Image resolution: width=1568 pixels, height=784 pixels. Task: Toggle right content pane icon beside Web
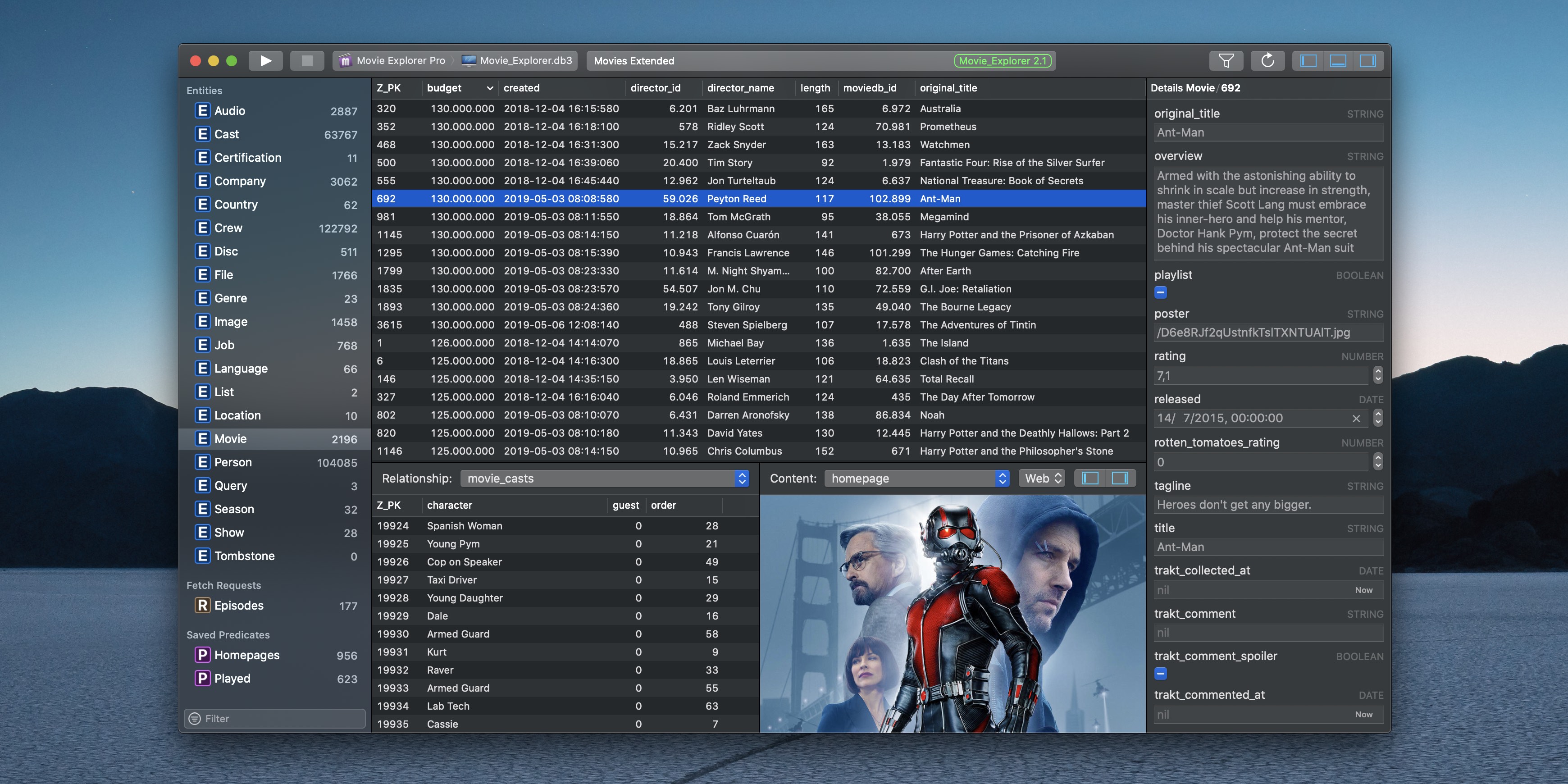(1120, 479)
